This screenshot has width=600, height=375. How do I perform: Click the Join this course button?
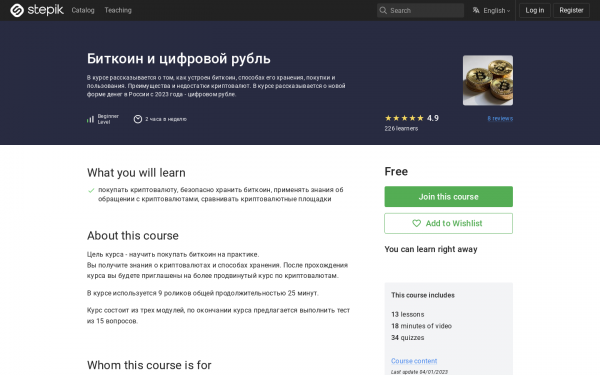[448, 197]
